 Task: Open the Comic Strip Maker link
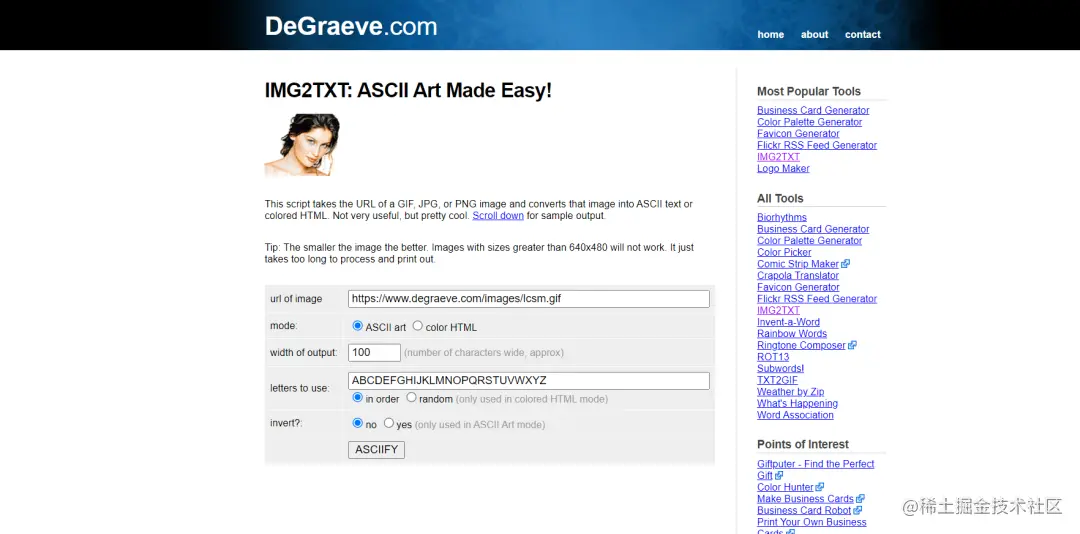pyautogui.click(x=798, y=264)
